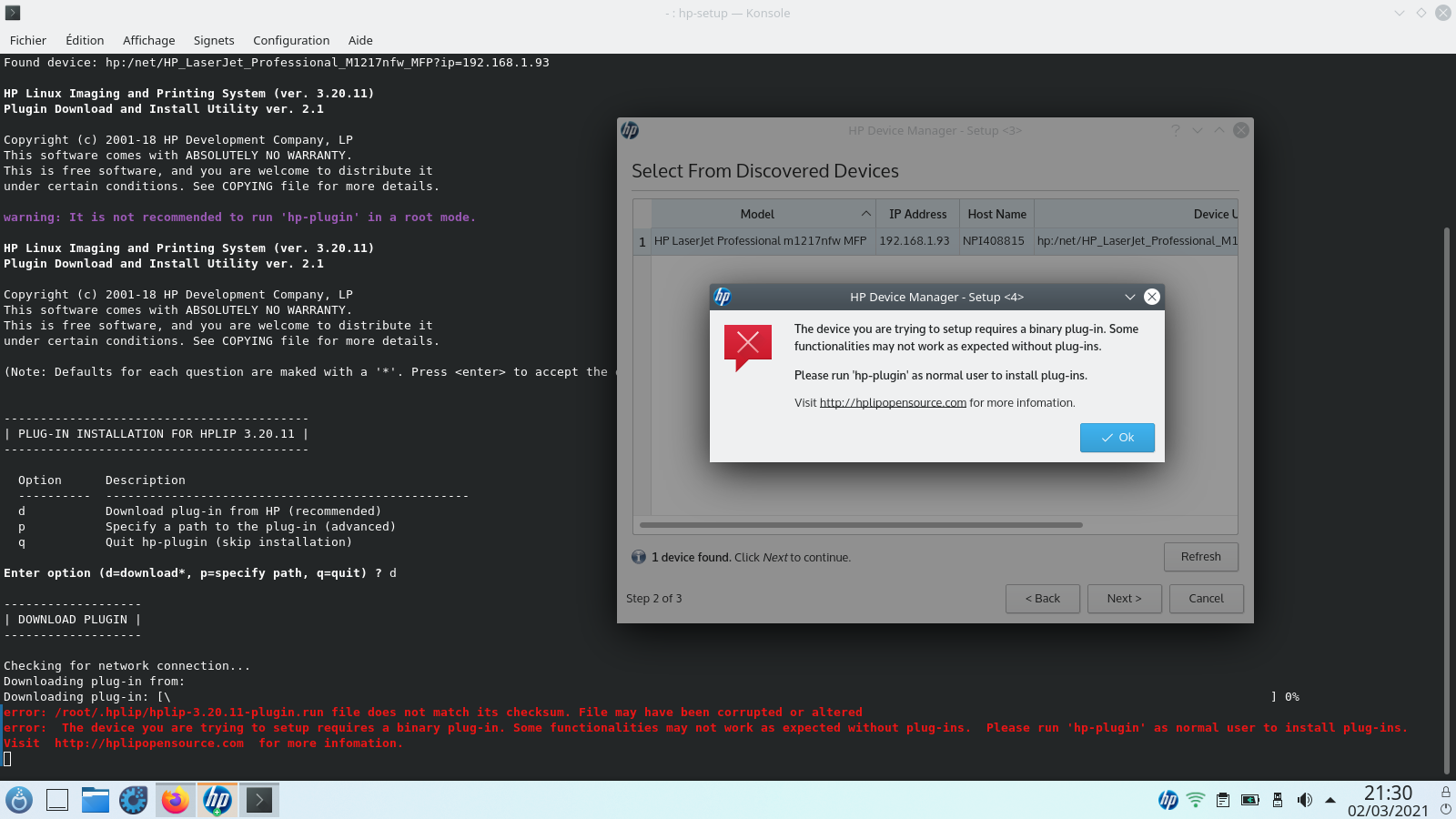
Task: Click Ok in the plug-in error dialog
Action: (x=1117, y=438)
